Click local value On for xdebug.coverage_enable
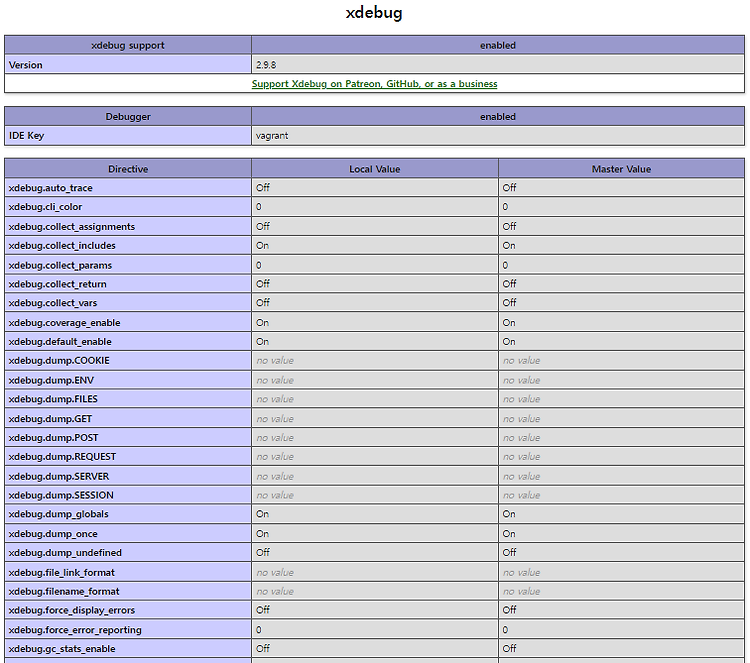Viewport: 750px width, 663px height. pyautogui.click(x=263, y=323)
